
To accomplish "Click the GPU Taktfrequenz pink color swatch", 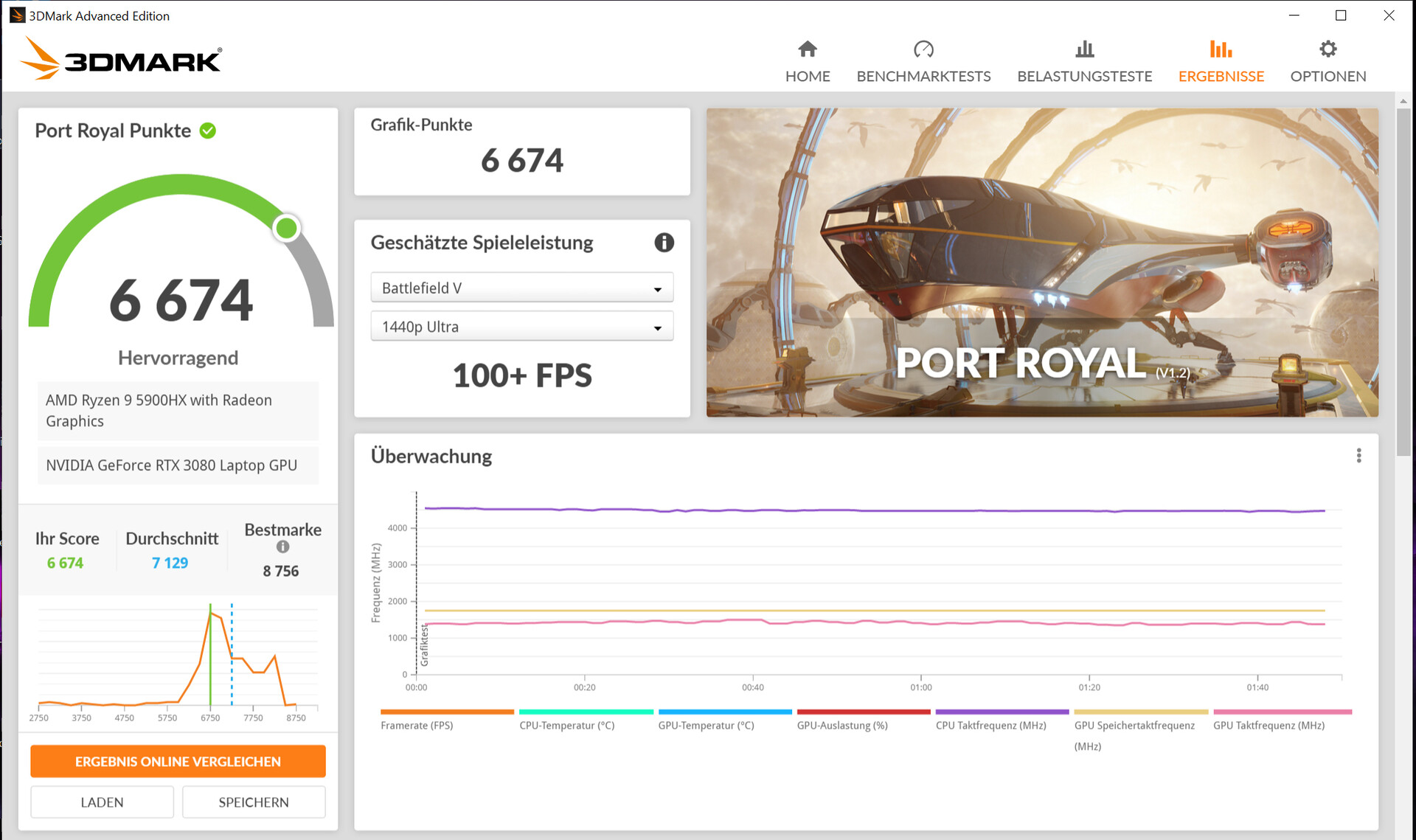I will pos(1282,712).
